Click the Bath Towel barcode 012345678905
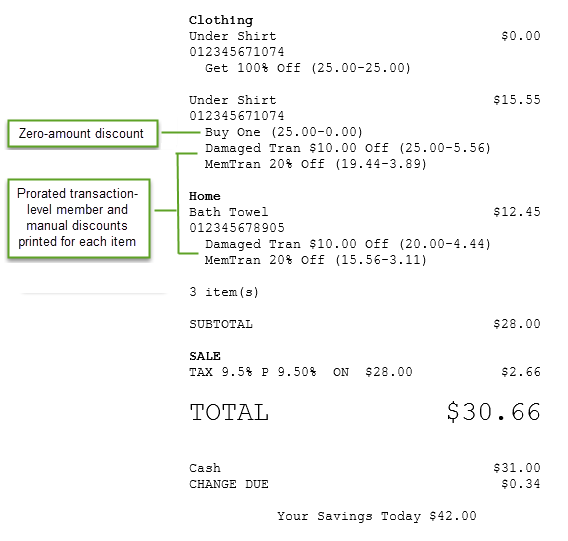 pos(237,228)
